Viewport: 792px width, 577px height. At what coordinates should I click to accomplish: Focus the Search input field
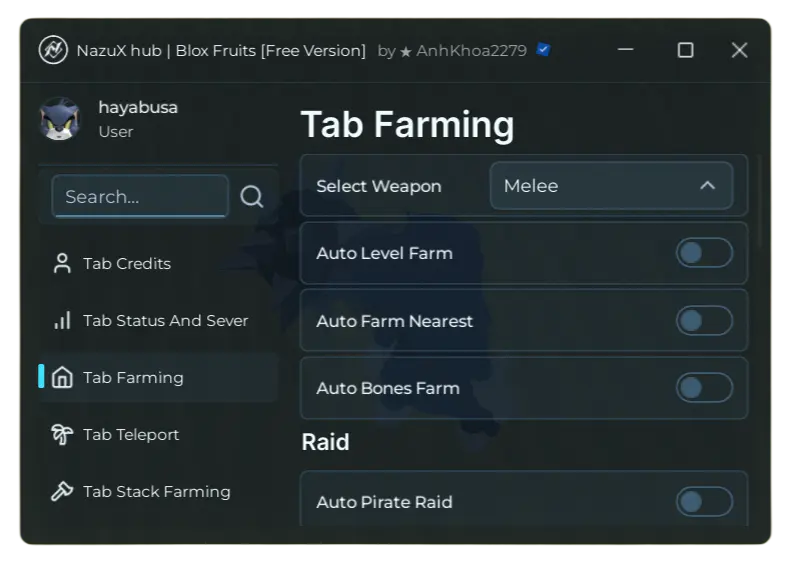pyautogui.click(x=140, y=196)
